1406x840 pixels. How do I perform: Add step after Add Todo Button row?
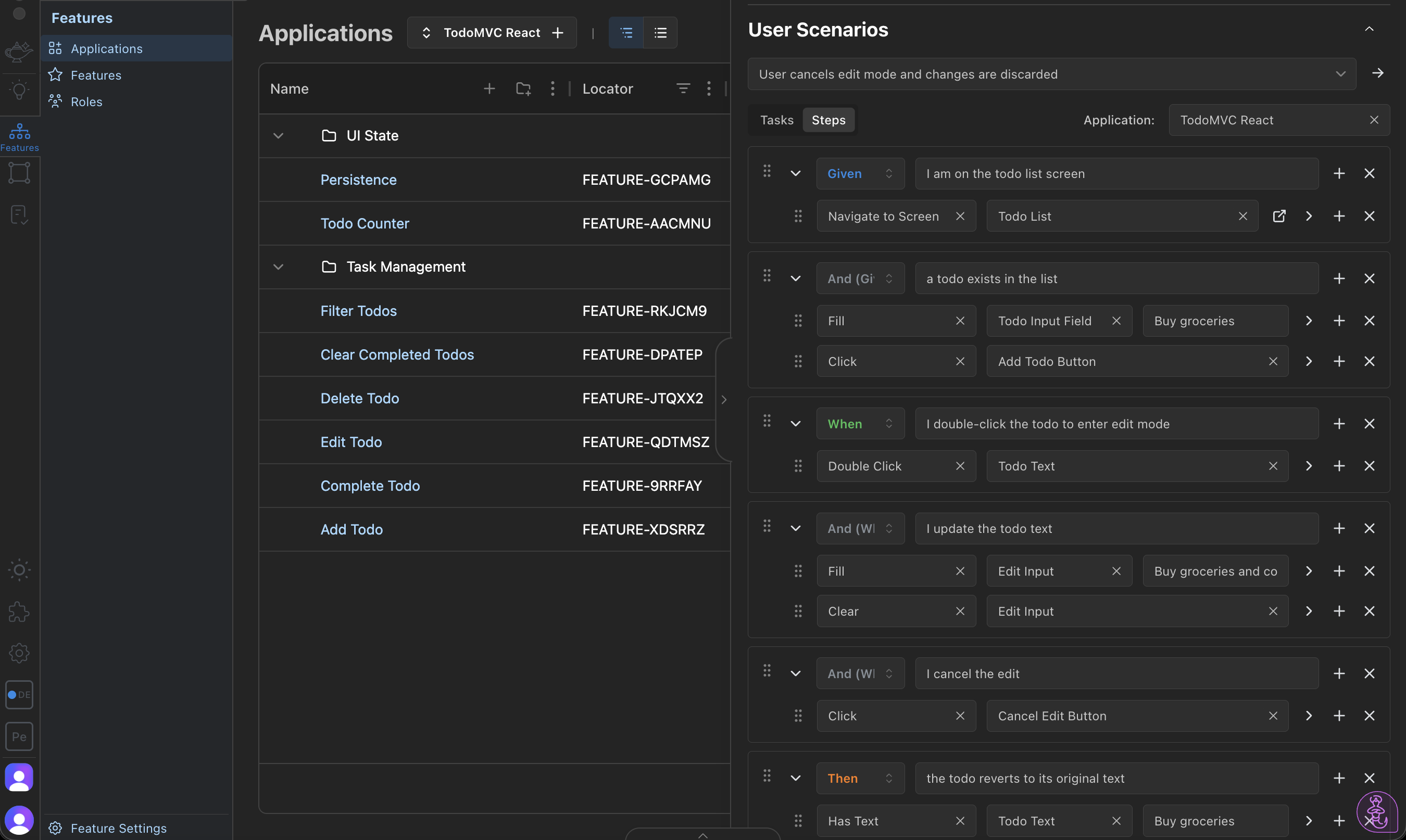tap(1339, 361)
